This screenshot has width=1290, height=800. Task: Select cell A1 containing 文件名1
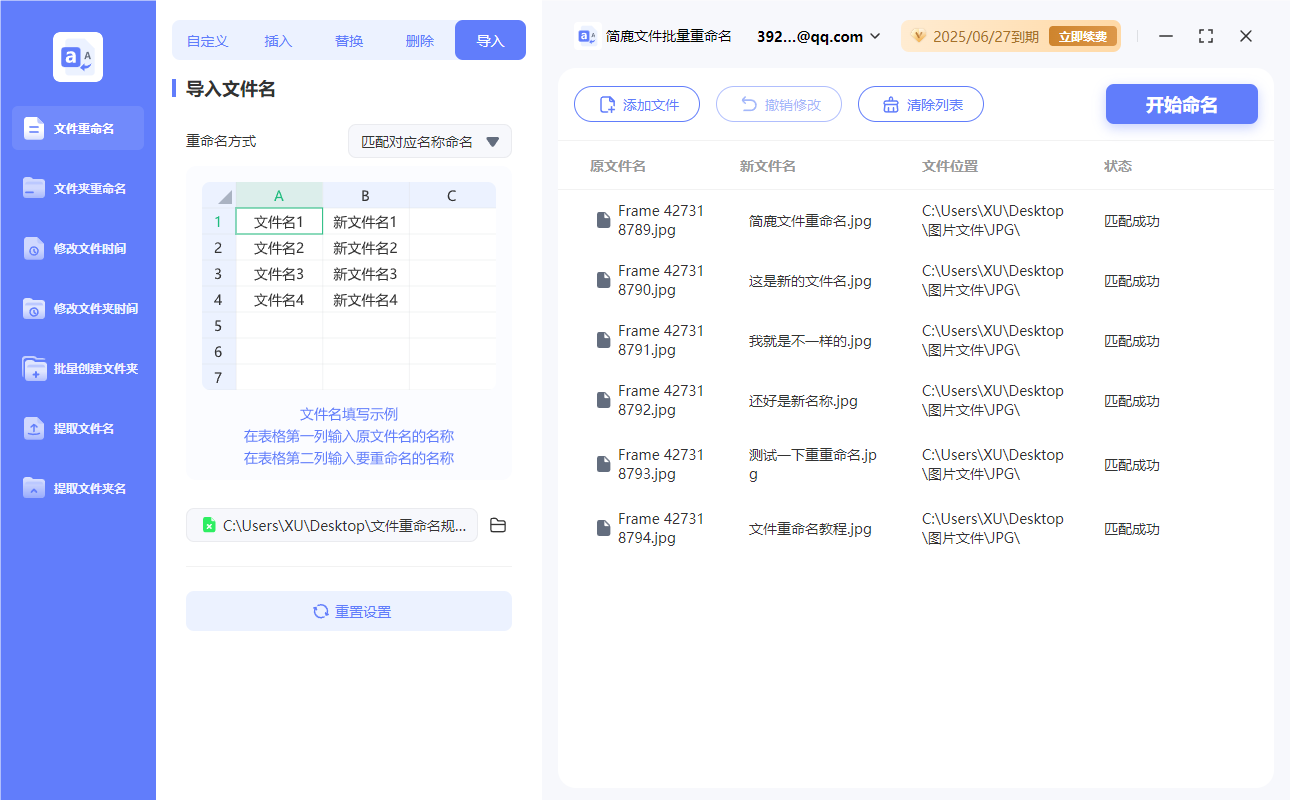pyautogui.click(x=279, y=219)
